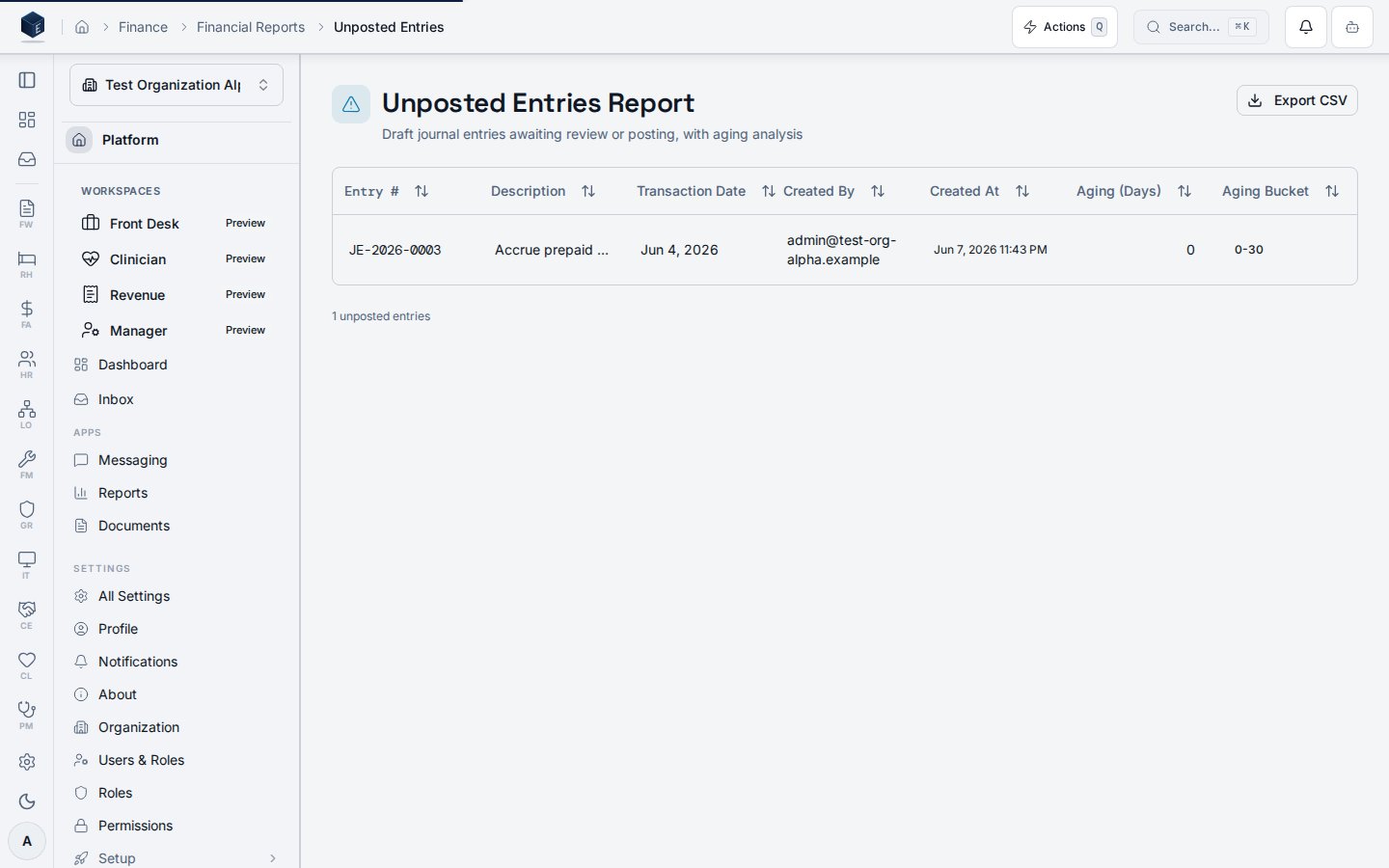
Task: Open Documents app
Action: [177, 526]
